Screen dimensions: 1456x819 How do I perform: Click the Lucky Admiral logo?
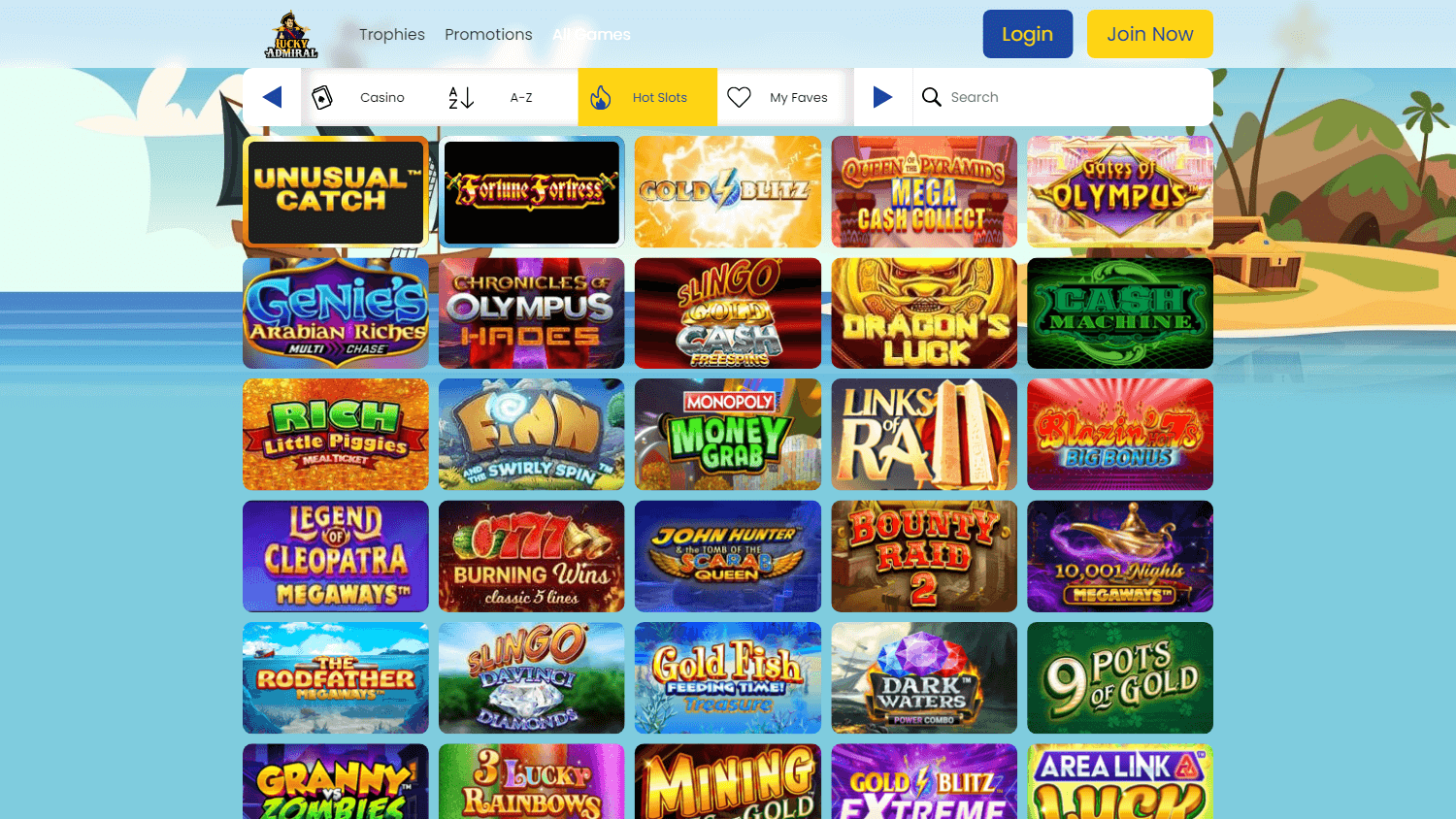[291, 35]
